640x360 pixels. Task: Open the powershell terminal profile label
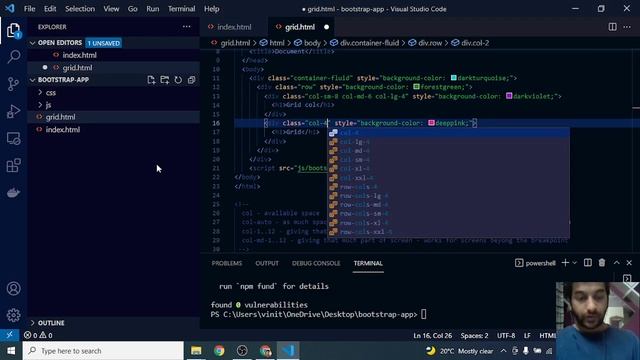535,263
